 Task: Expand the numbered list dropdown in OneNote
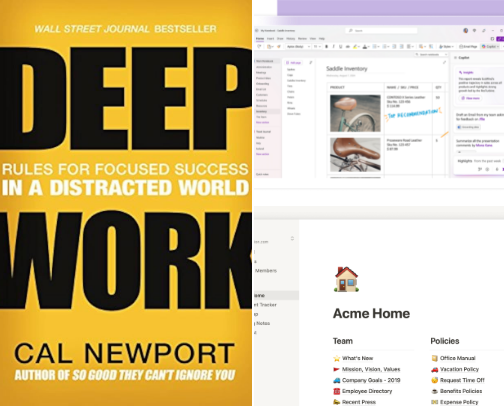pos(388,47)
